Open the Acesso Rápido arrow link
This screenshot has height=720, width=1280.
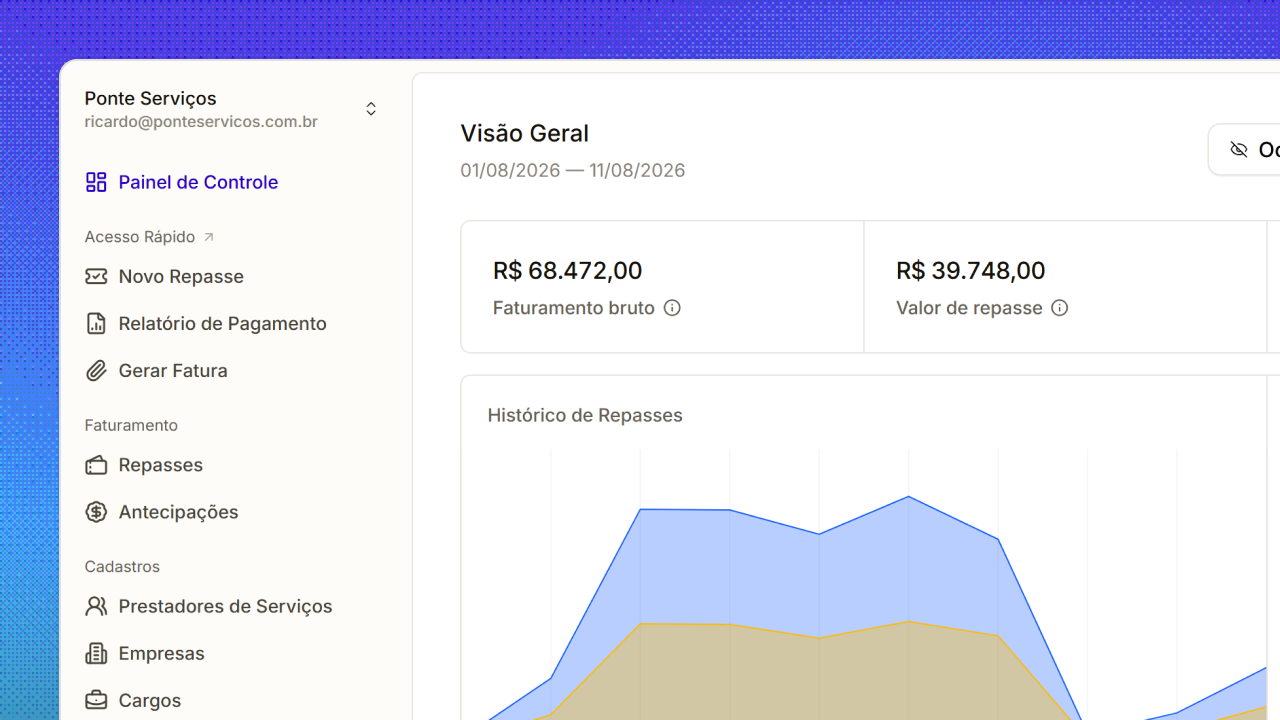pos(208,237)
